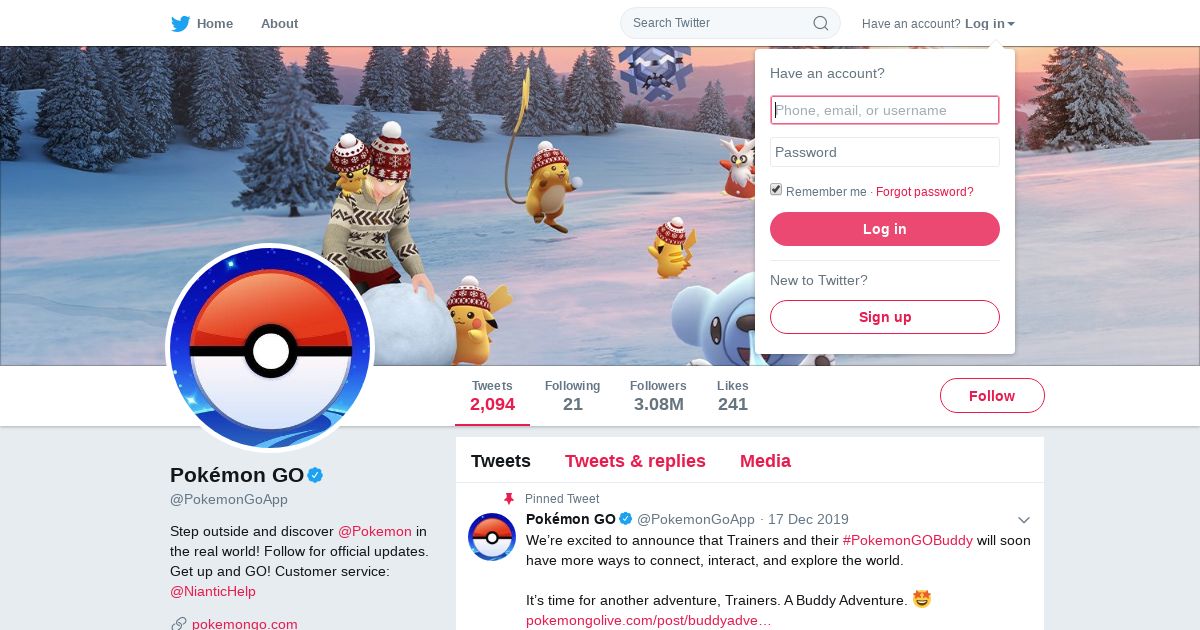This screenshot has height=630, width=1200.
Task: Click the Sign up button
Action: [885, 317]
